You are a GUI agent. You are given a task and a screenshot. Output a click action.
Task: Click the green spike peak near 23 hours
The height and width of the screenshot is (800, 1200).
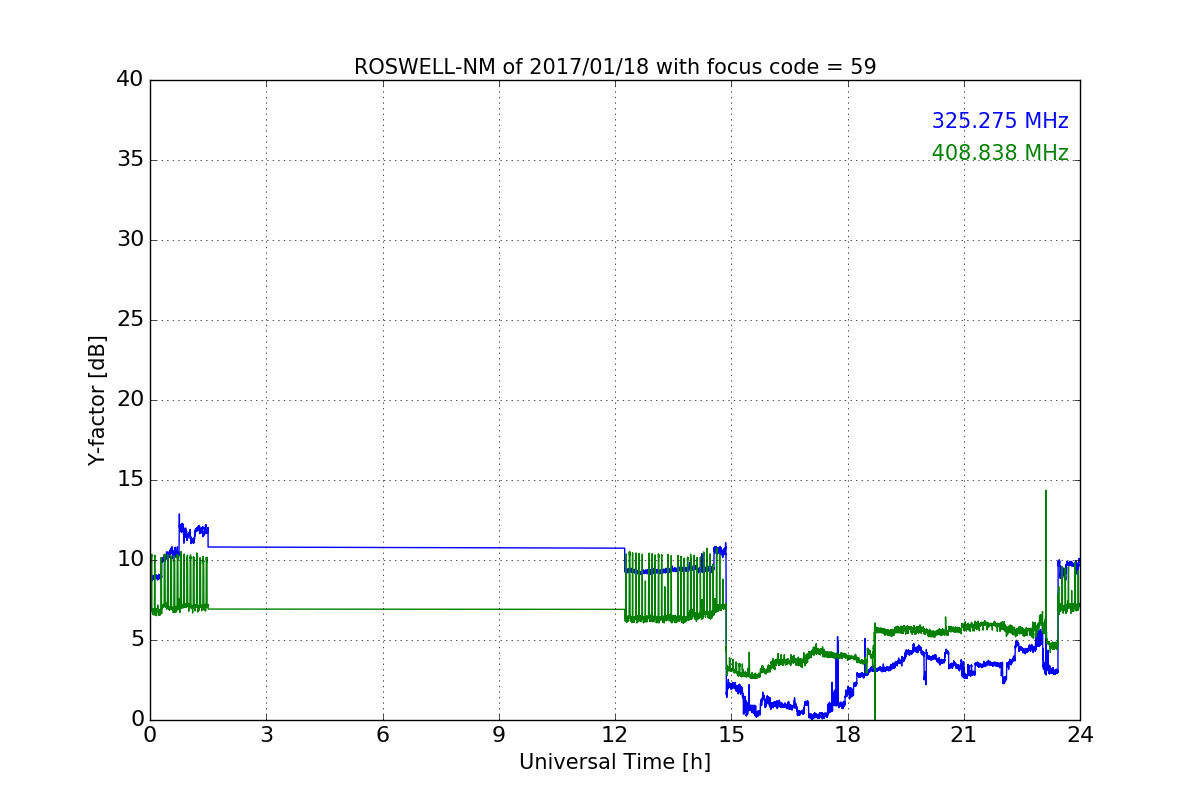(1046, 491)
